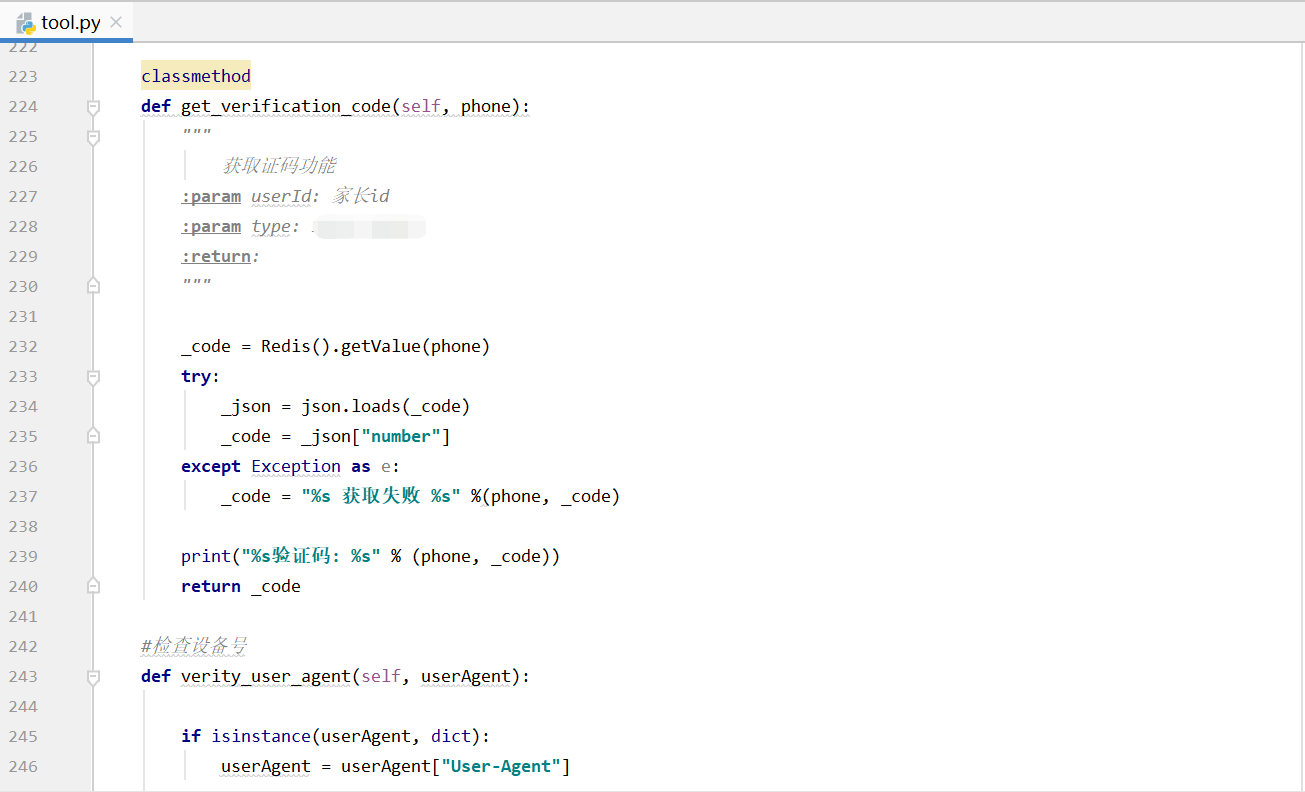Click isinstance(userAgent, dict) on line 245
This screenshot has height=792, width=1305.
[346, 736]
